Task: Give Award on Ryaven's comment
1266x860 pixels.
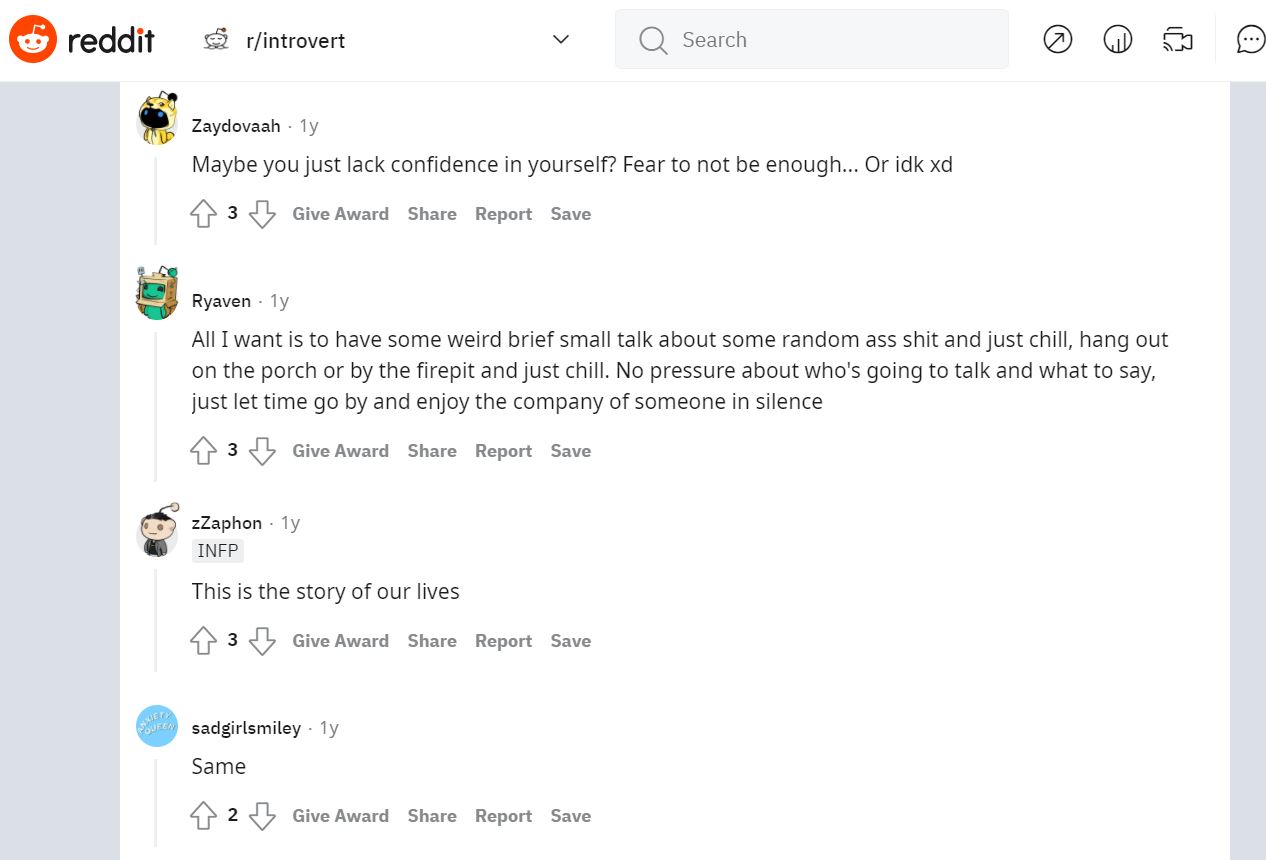Action: [340, 451]
